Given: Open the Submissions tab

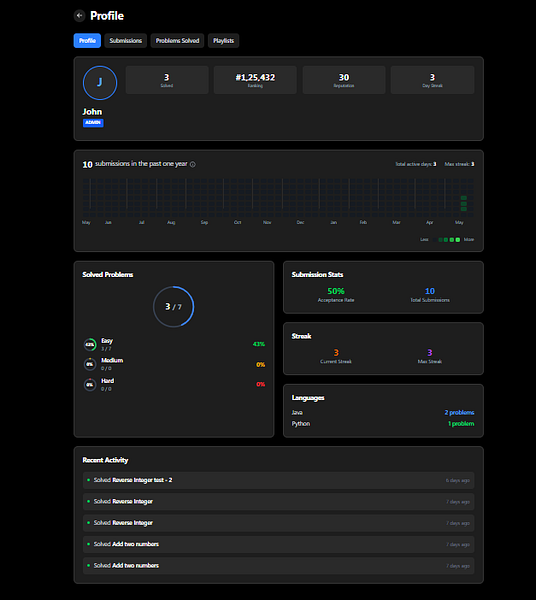Looking at the screenshot, I should [125, 41].
